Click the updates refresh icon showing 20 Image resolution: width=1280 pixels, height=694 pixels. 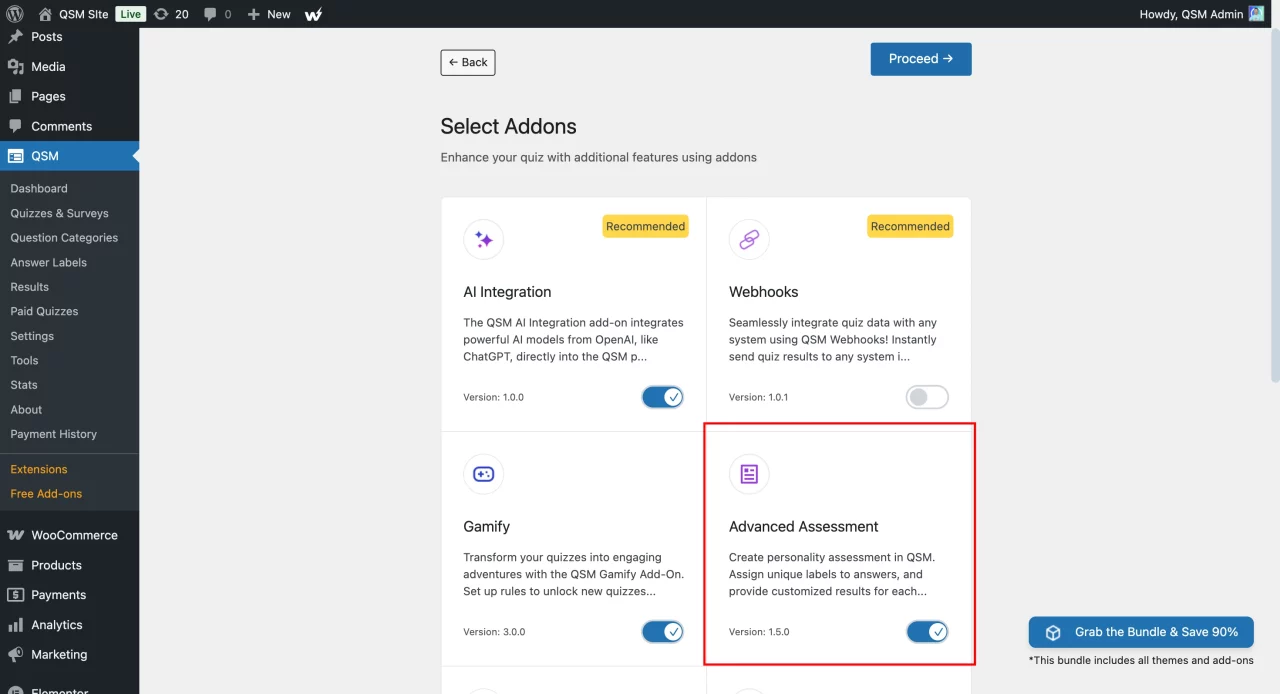165,14
